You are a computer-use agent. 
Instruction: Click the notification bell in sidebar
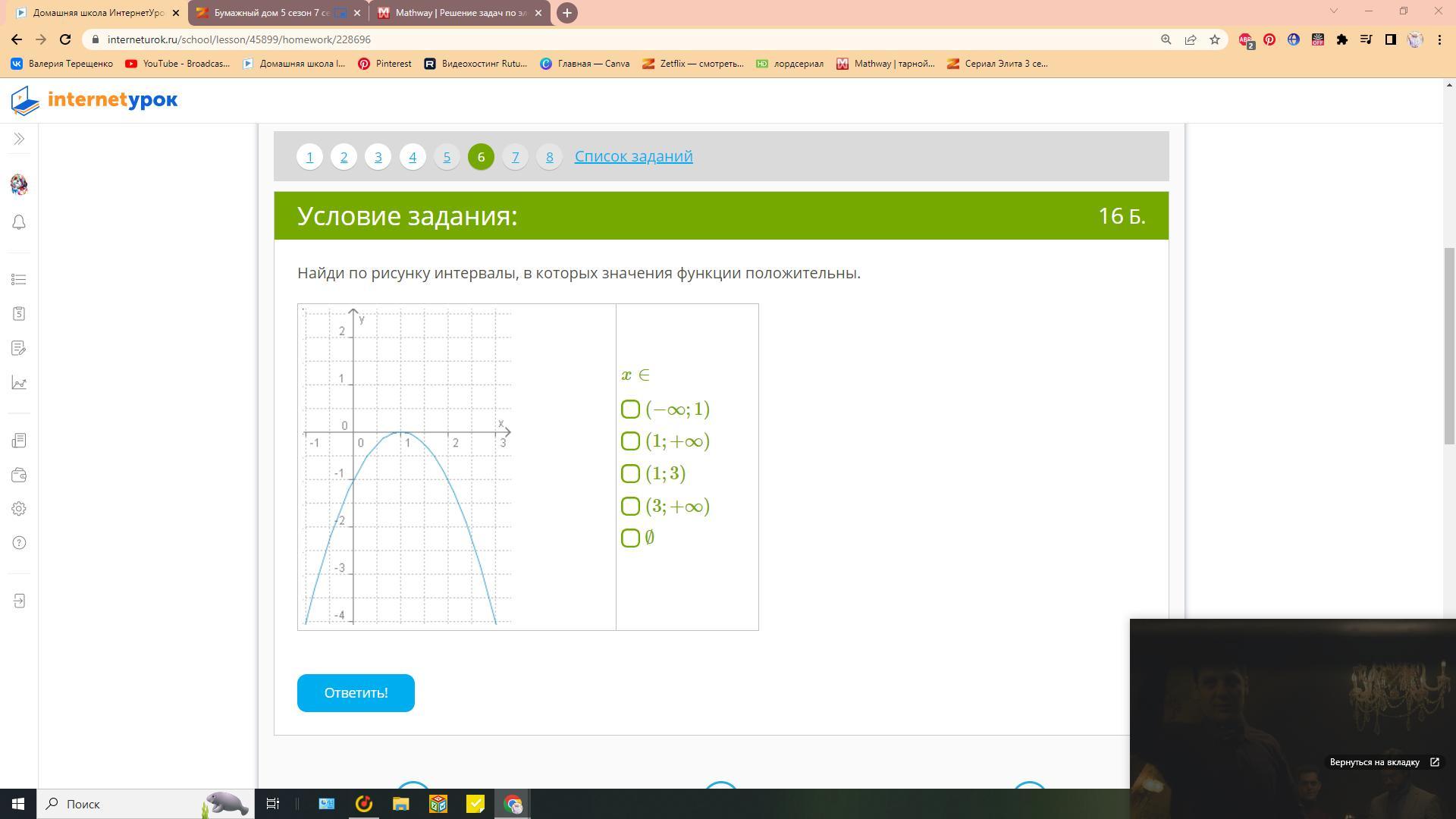coord(19,222)
